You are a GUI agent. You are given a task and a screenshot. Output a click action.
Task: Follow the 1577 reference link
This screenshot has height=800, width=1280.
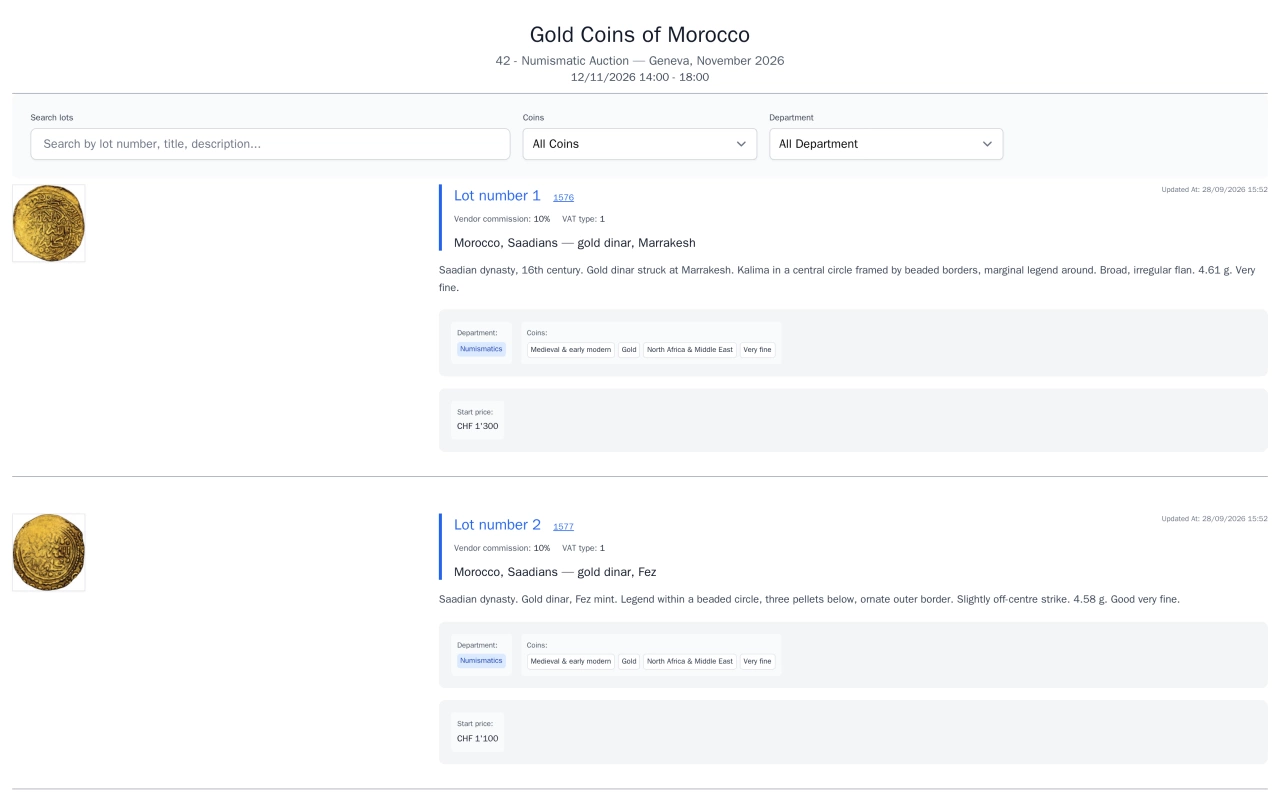tap(563, 527)
